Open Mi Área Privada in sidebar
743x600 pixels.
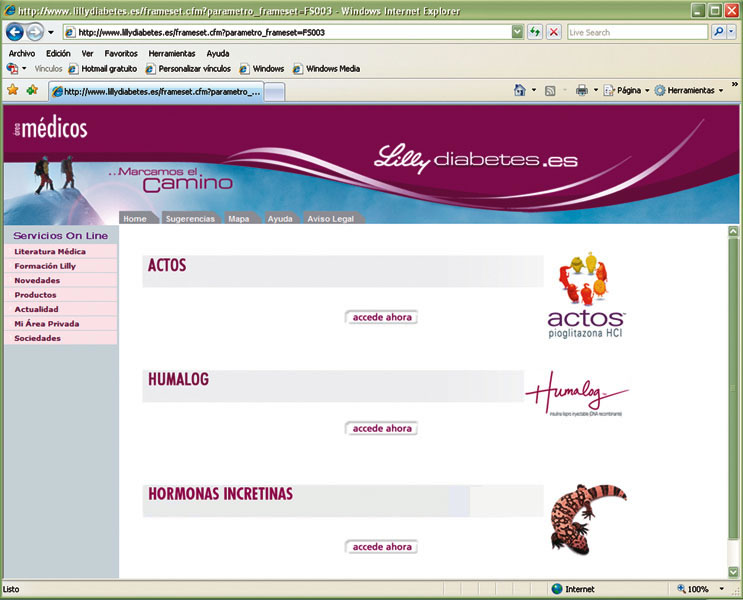(61, 324)
